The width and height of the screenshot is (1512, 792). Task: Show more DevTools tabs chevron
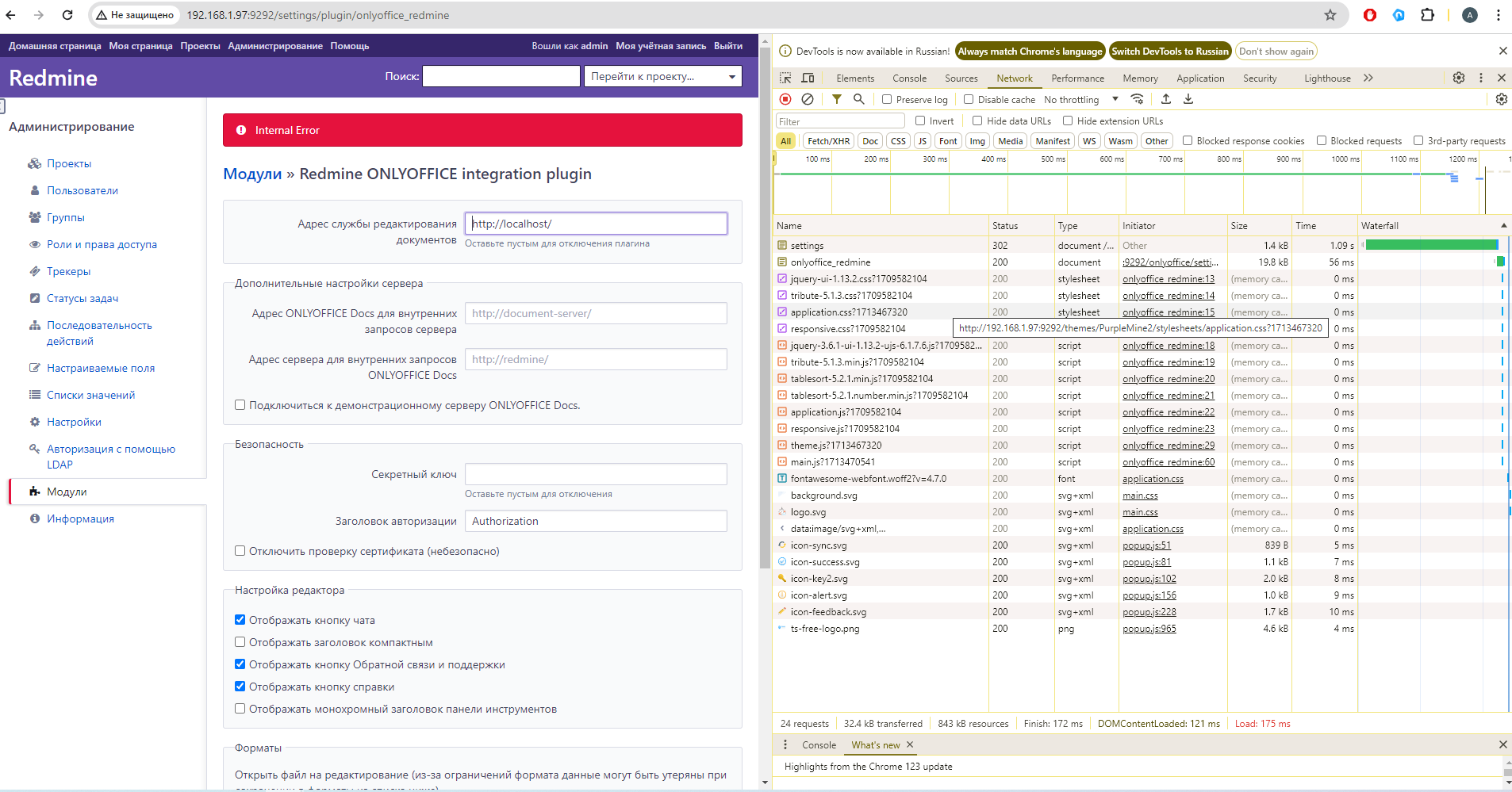(x=1368, y=78)
